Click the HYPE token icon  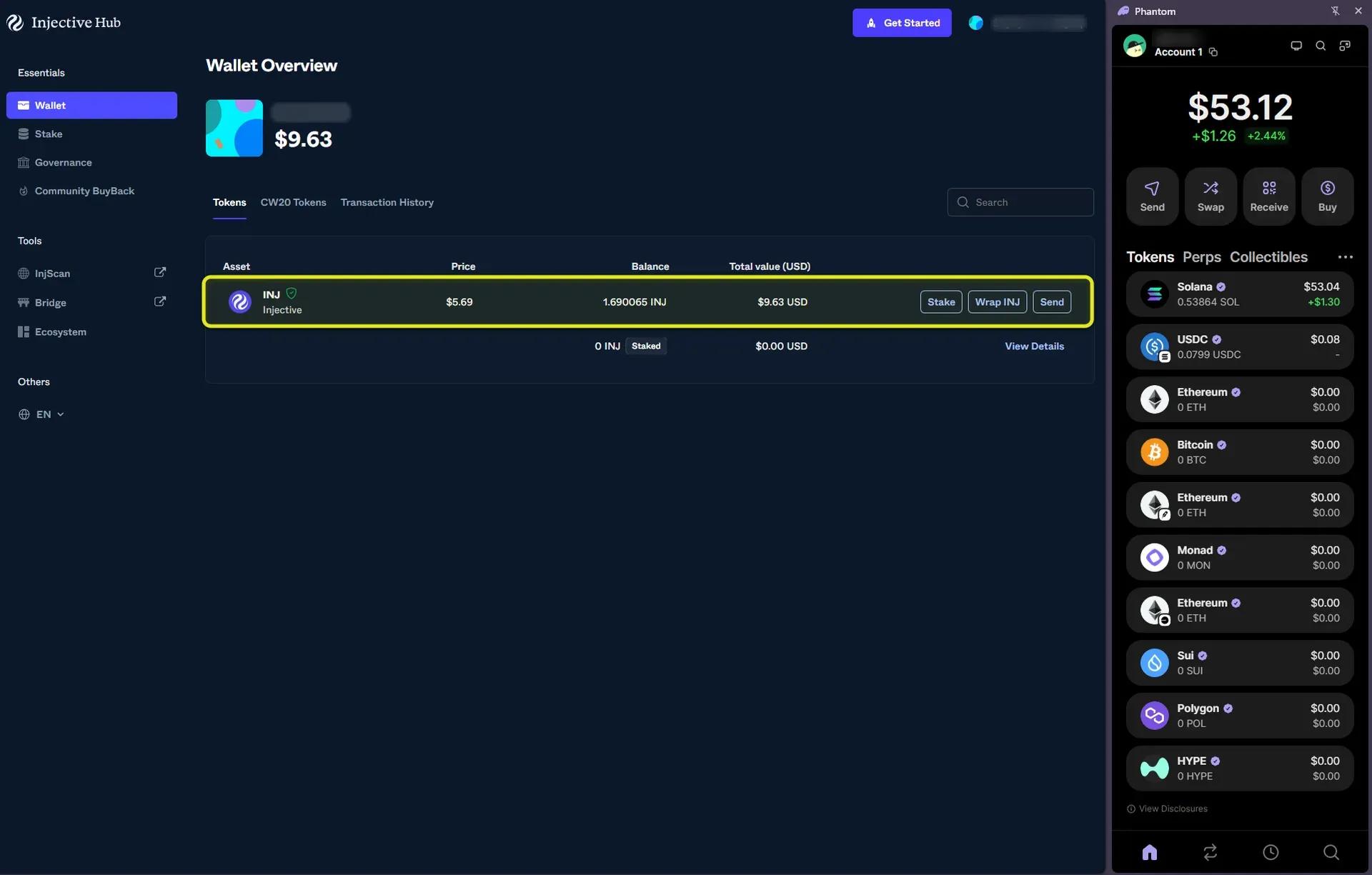point(1154,769)
